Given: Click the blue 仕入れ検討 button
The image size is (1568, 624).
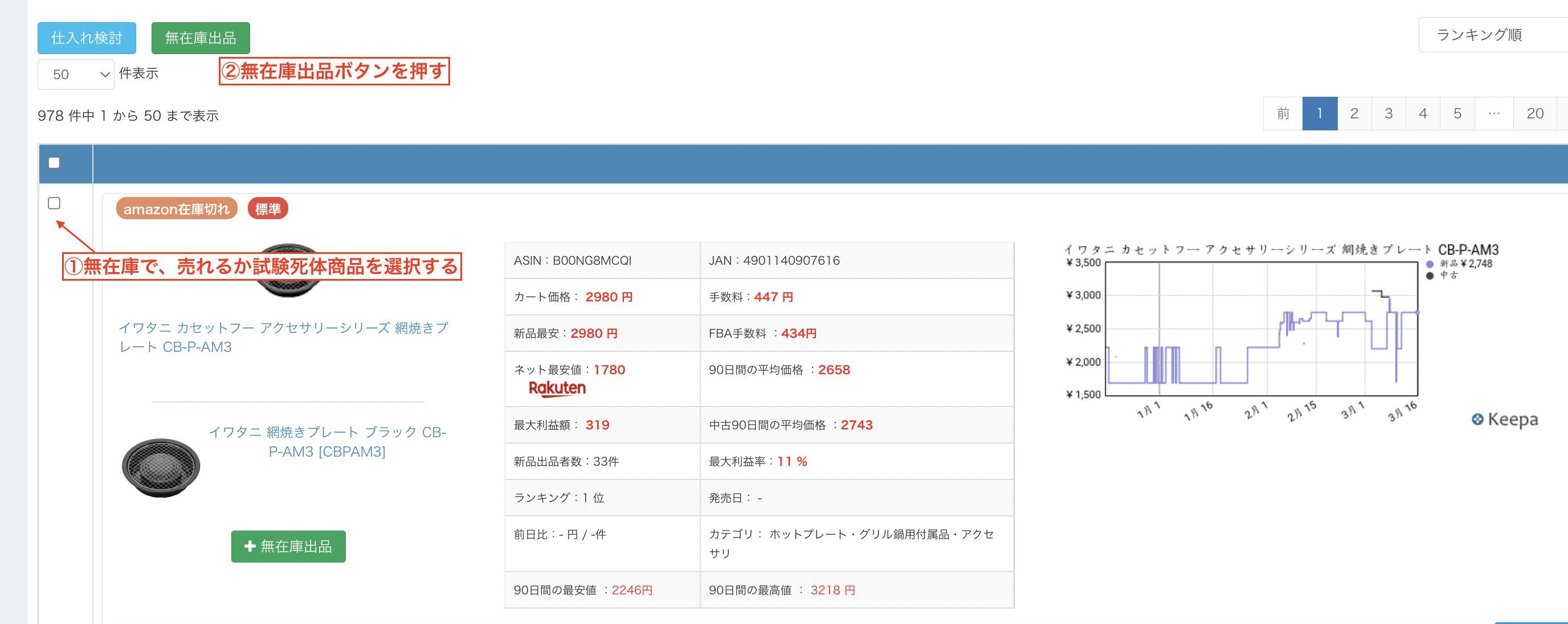Looking at the screenshot, I should pos(87,38).
